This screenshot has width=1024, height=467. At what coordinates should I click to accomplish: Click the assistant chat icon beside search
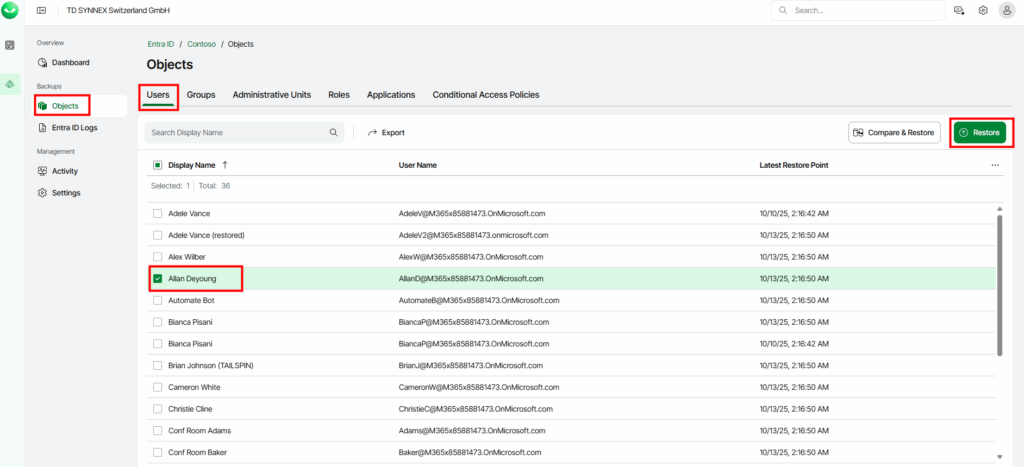pyautogui.click(x=959, y=10)
